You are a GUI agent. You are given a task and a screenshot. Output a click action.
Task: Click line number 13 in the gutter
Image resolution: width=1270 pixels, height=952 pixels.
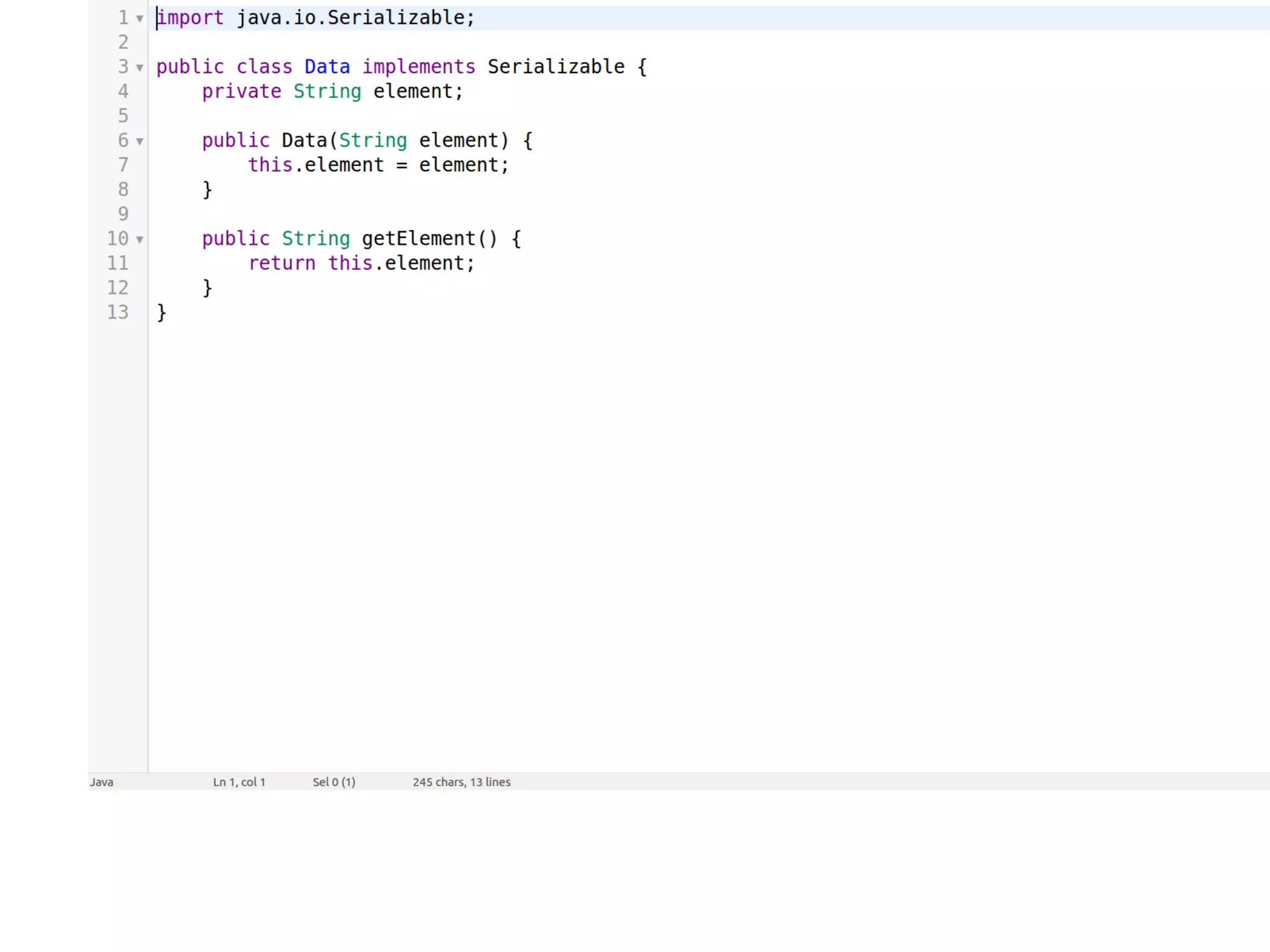118,312
